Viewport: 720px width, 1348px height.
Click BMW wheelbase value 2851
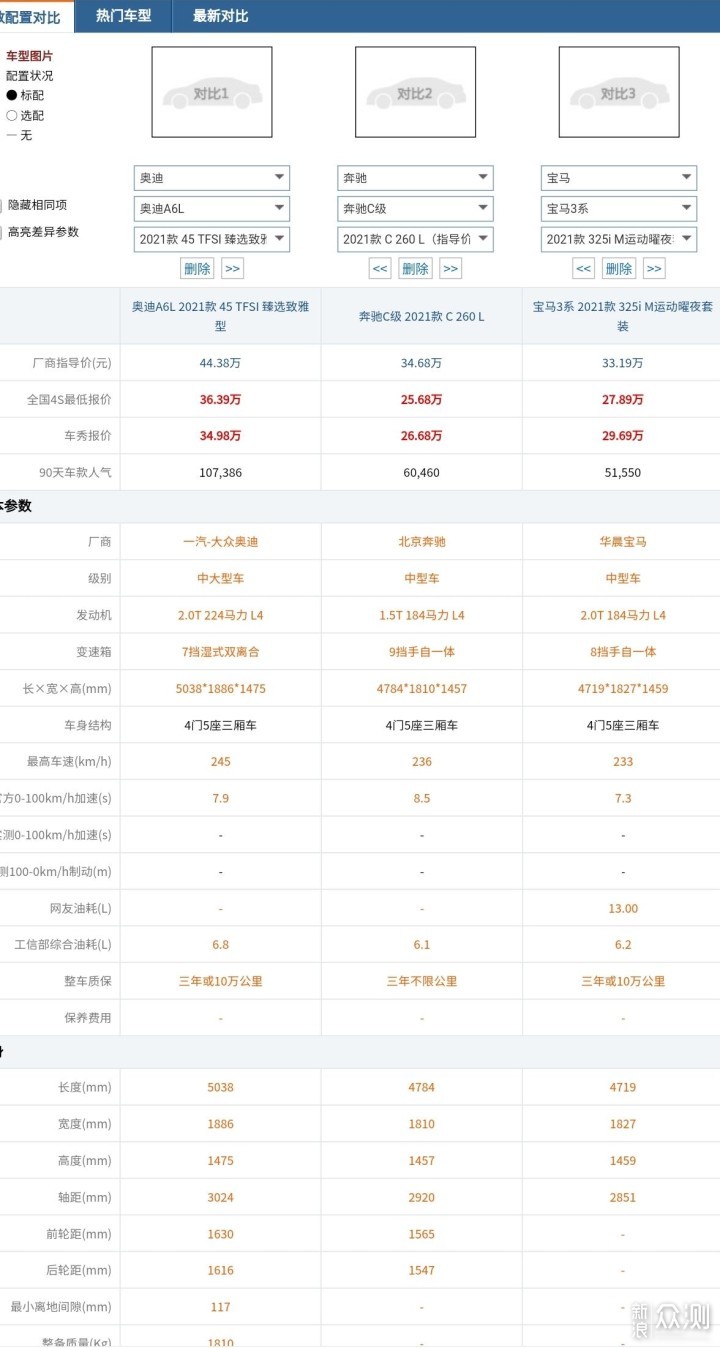pos(622,1197)
